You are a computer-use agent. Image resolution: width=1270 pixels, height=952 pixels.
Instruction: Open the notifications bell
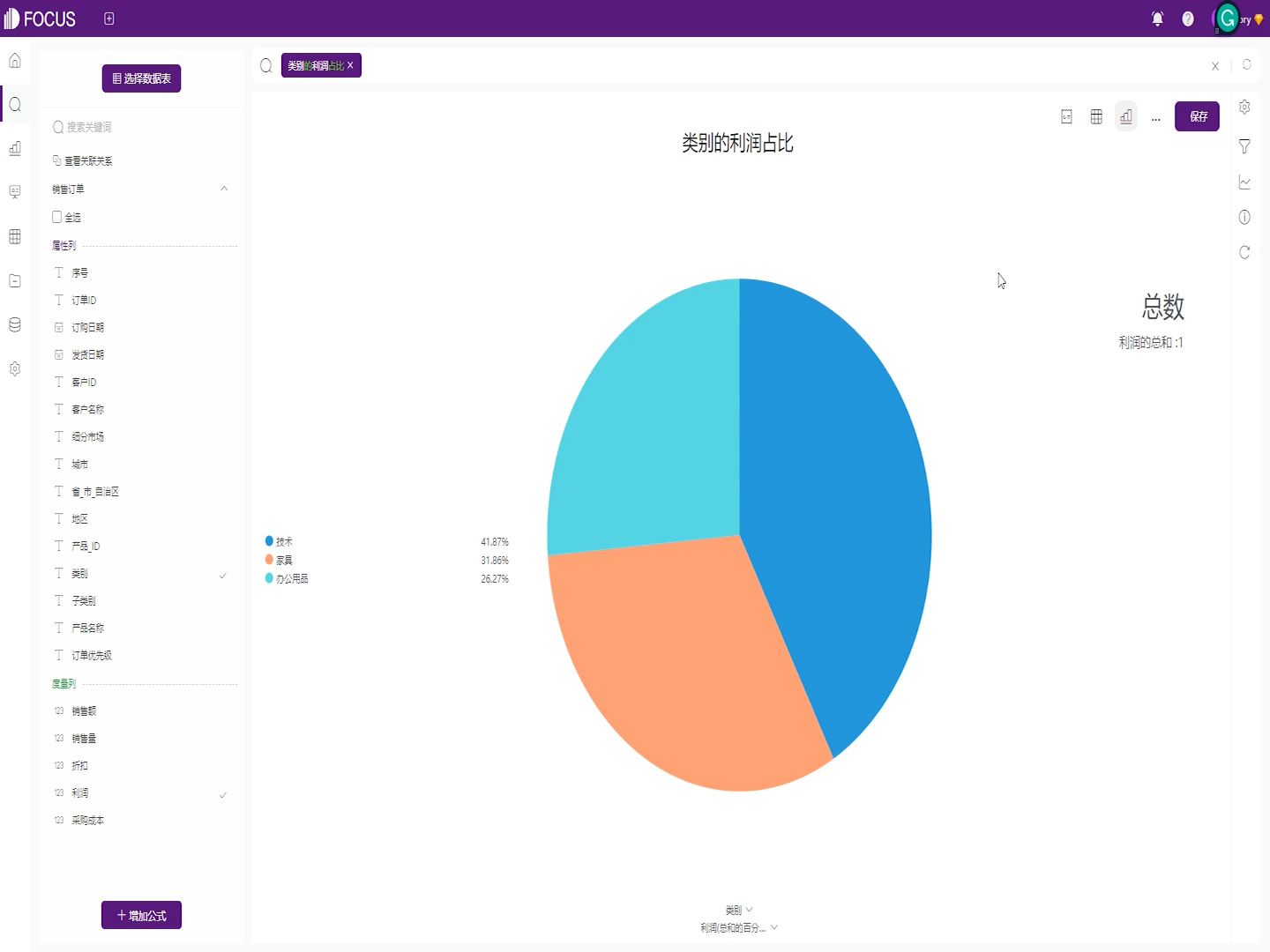tap(1158, 19)
